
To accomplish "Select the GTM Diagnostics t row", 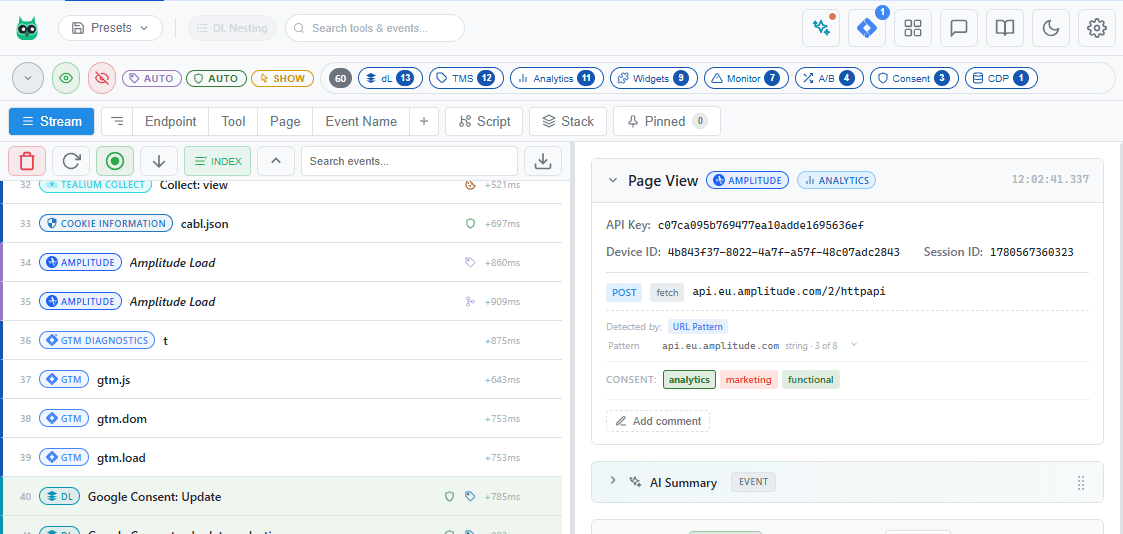I will click(281, 340).
